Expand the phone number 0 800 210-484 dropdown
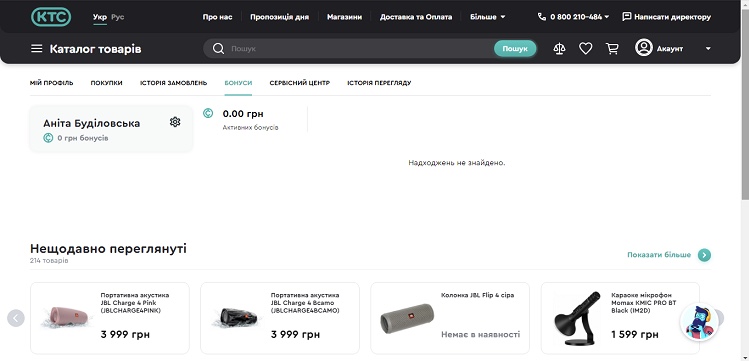Viewport: 749px width, 361px height. tap(573, 17)
